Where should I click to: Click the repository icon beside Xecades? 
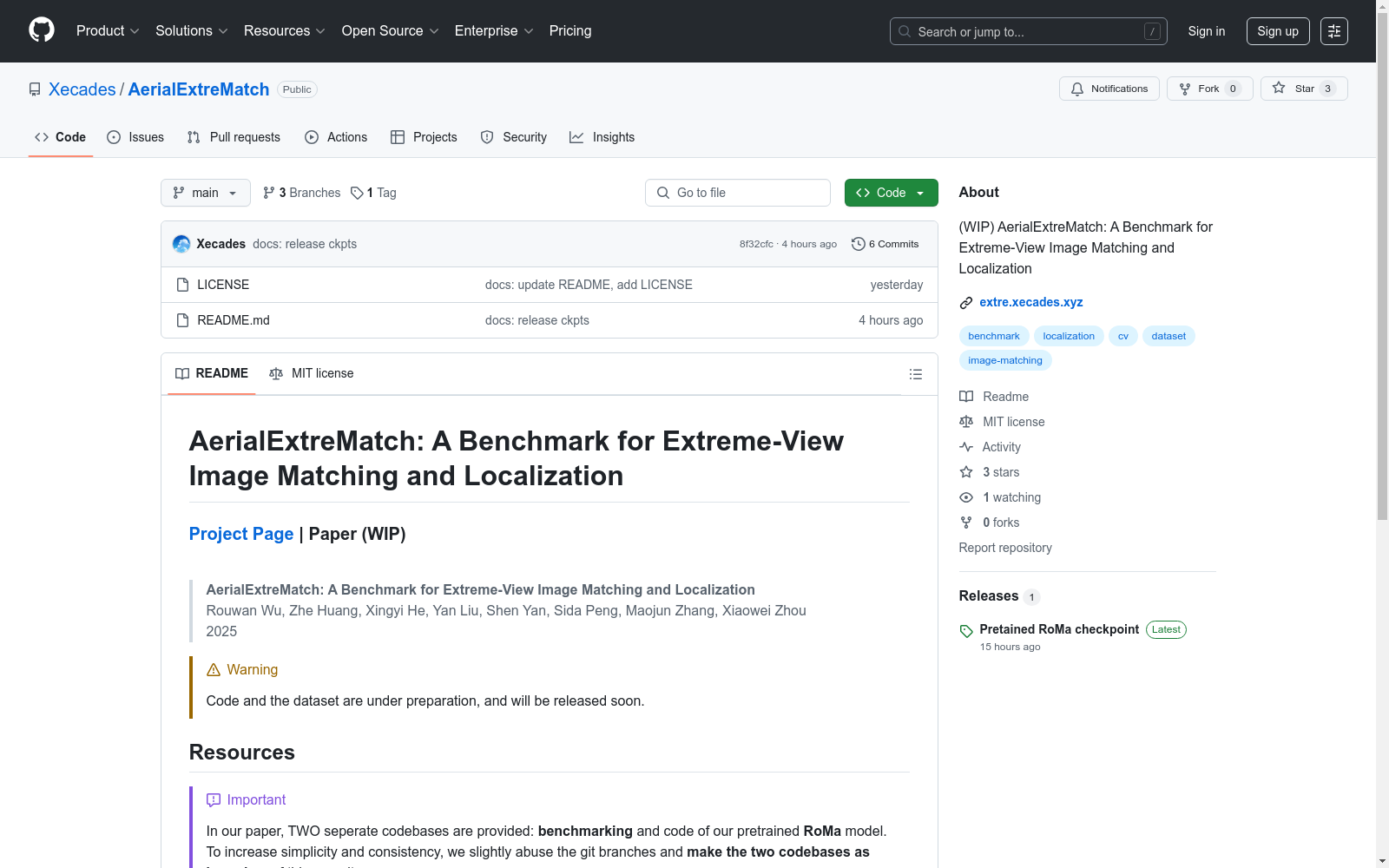[x=35, y=89]
